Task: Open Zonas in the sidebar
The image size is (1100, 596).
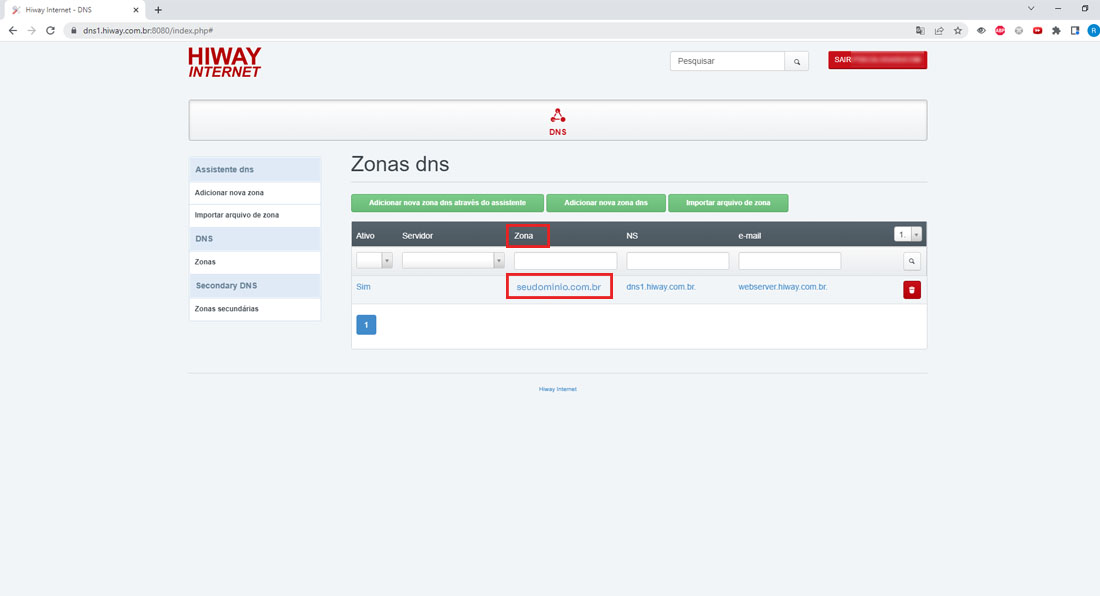Action: pos(254,262)
